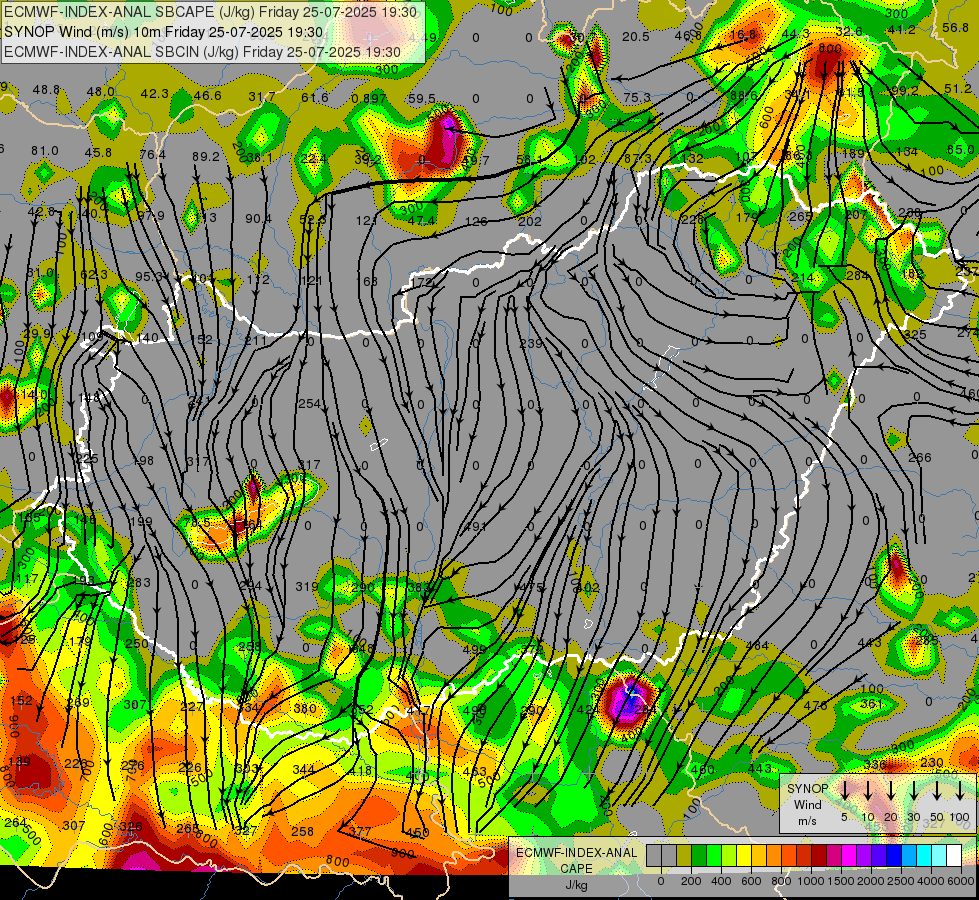Click the map value 491
Screen dimensions: 979x900
point(475,527)
